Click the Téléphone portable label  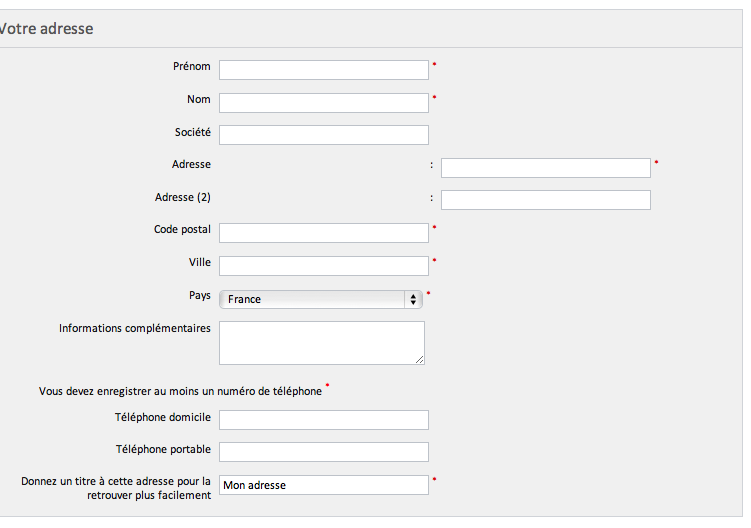(x=163, y=449)
